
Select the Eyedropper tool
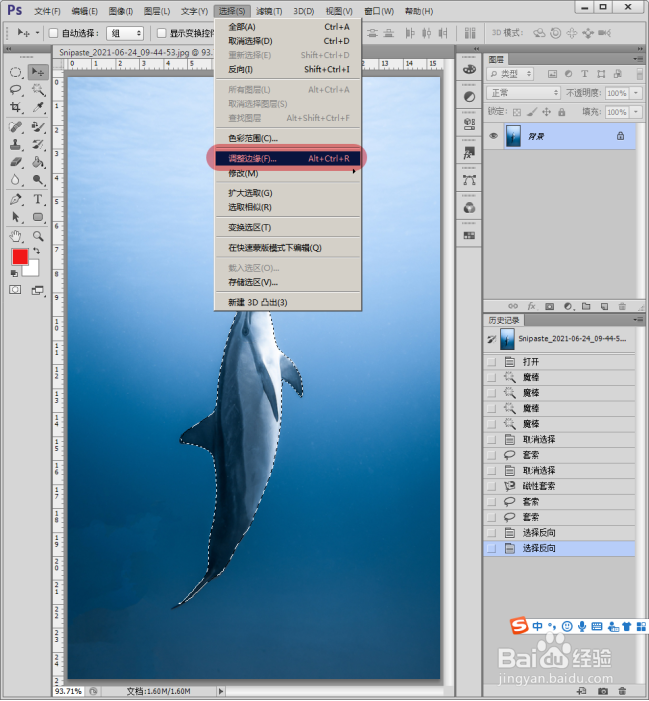(x=38, y=107)
